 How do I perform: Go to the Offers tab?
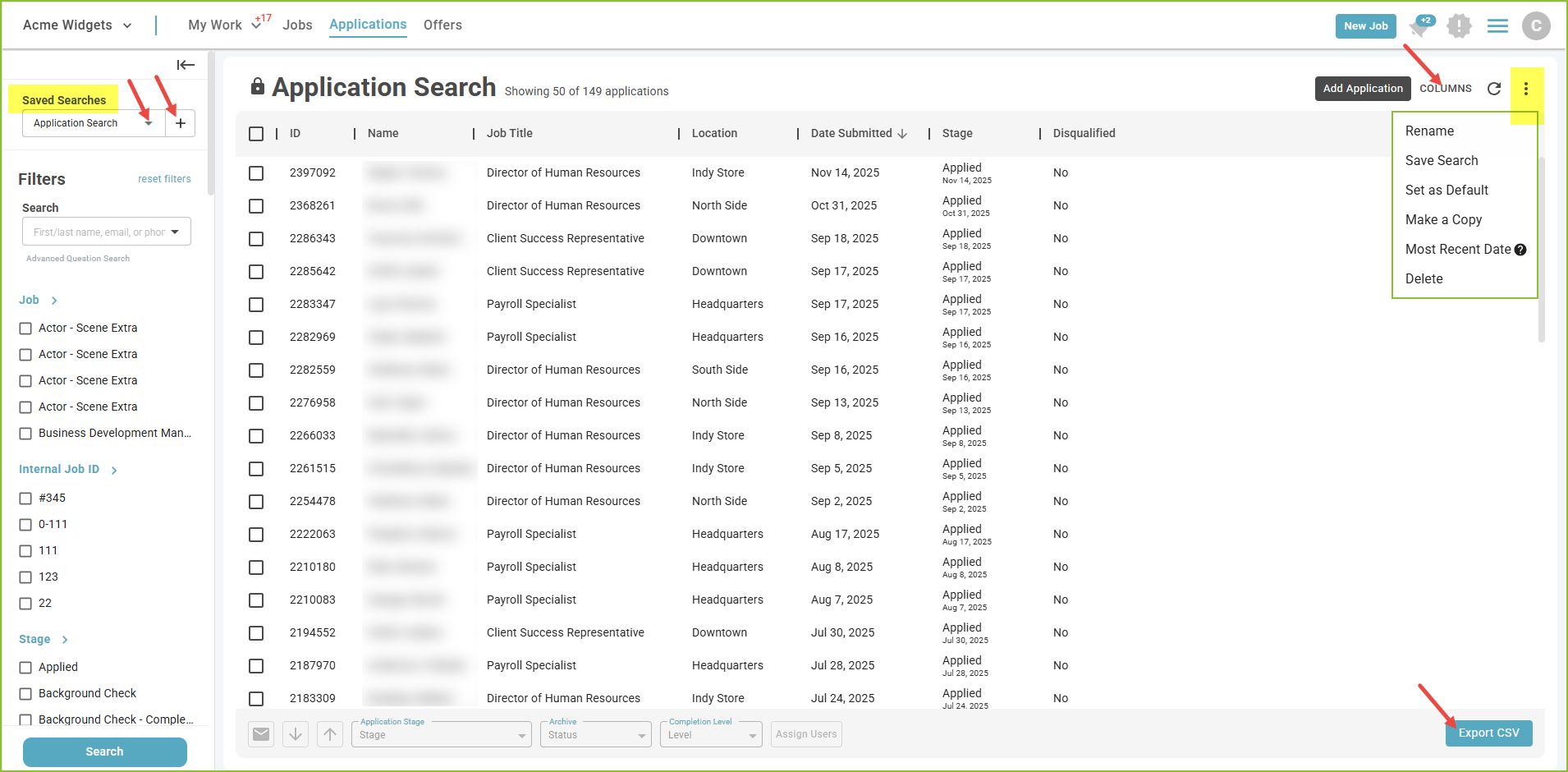442,25
